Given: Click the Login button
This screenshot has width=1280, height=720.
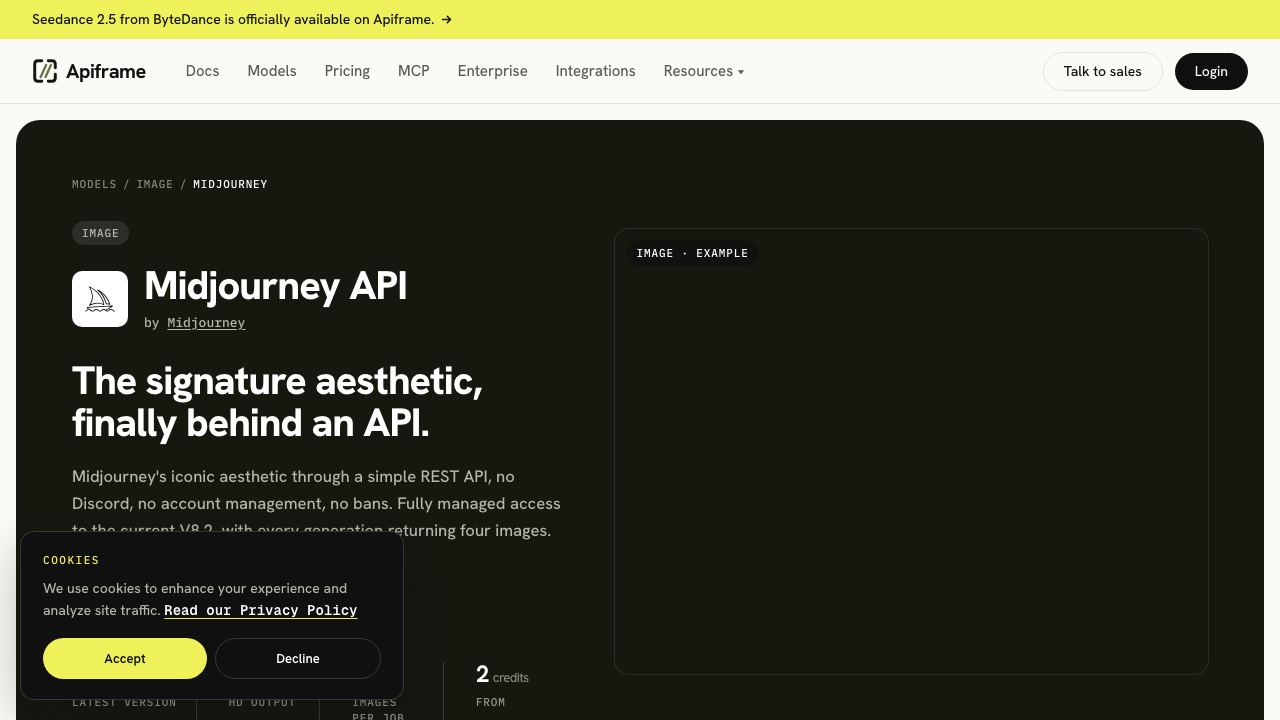Looking at the screenshot, I should (x=1211, y=71).
